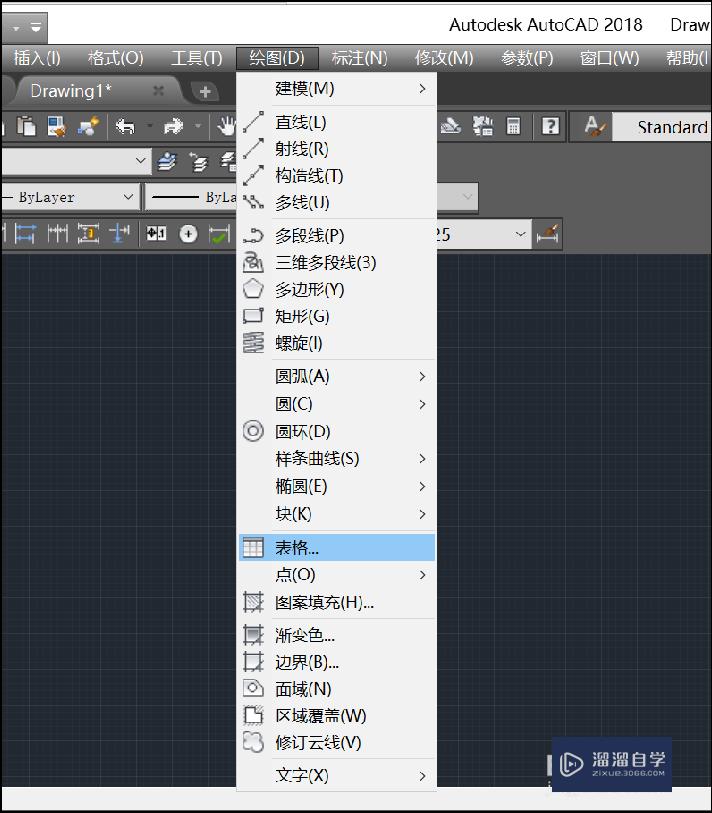Screen dimensions: 712x813
Task: Click the Tolerance icon
Action: pos(156,234)
